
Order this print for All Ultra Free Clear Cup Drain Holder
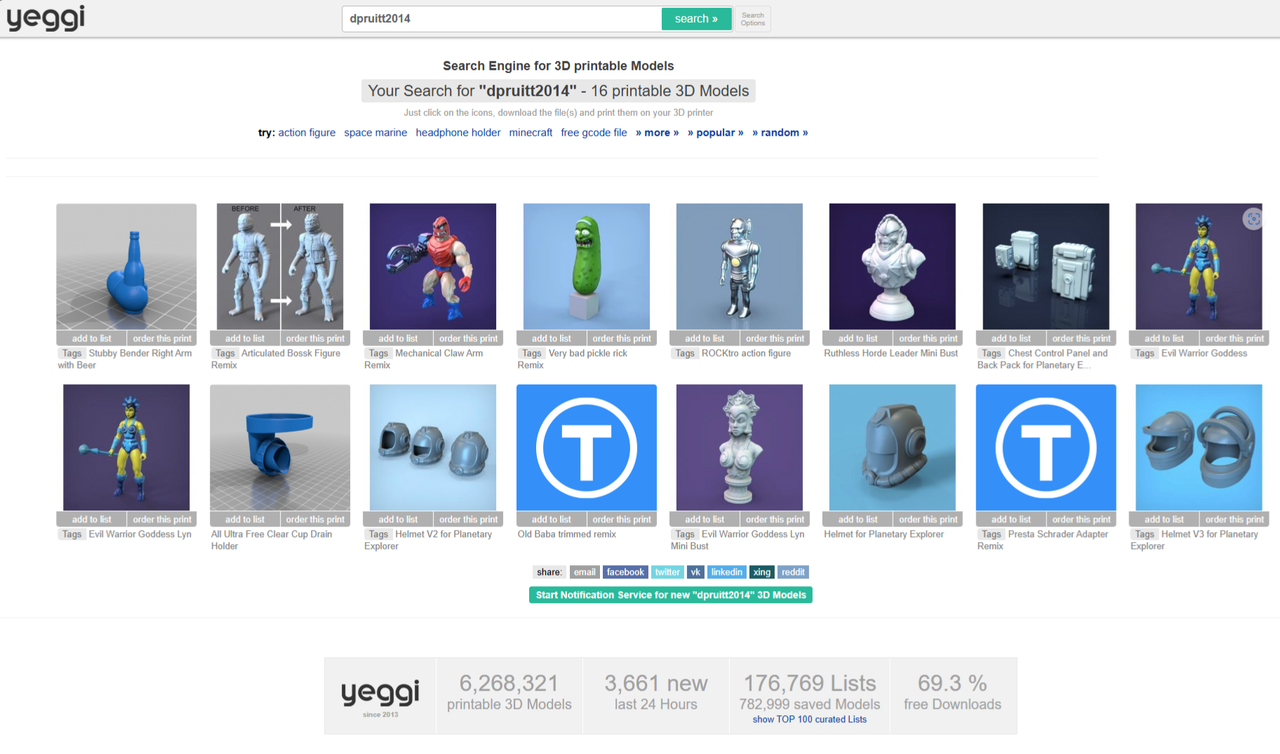point(315,519)
